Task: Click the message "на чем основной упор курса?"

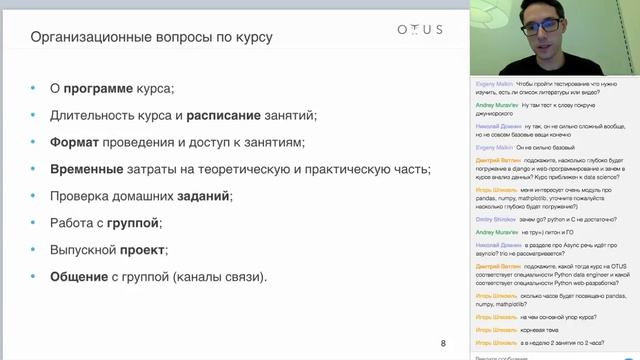Action: coord(536,317)
